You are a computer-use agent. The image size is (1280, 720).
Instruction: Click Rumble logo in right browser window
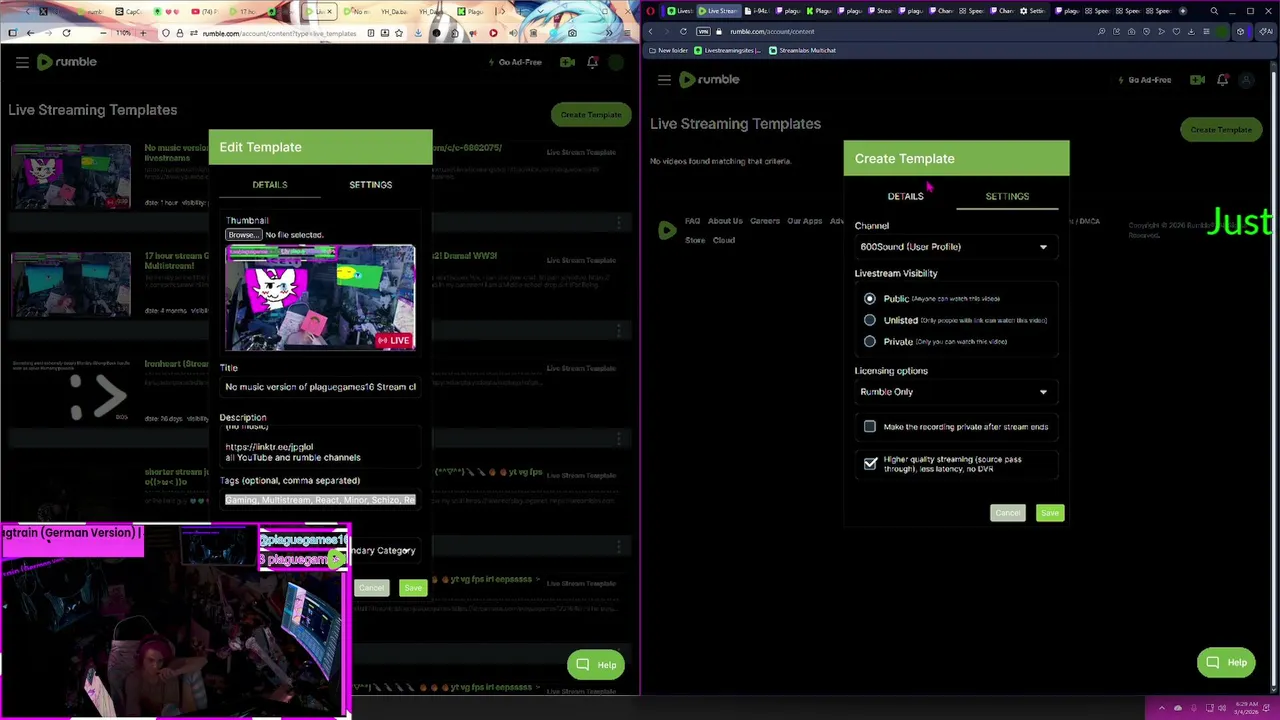tap(709, 79)
